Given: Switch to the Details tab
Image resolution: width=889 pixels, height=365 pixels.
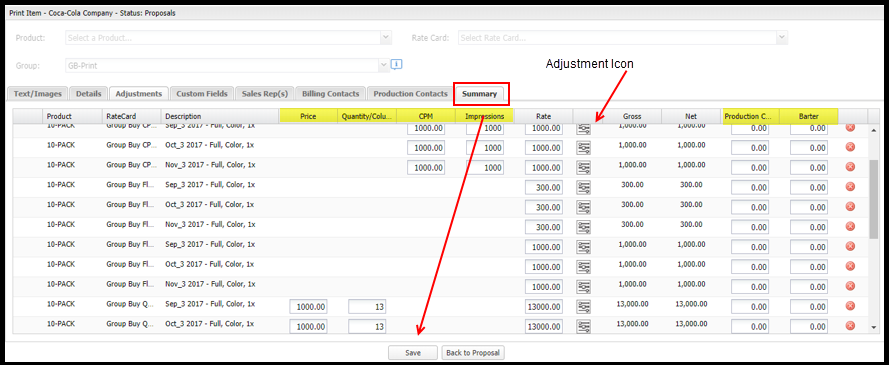Looking at the screenshot, I should click(x=88, y=94).
